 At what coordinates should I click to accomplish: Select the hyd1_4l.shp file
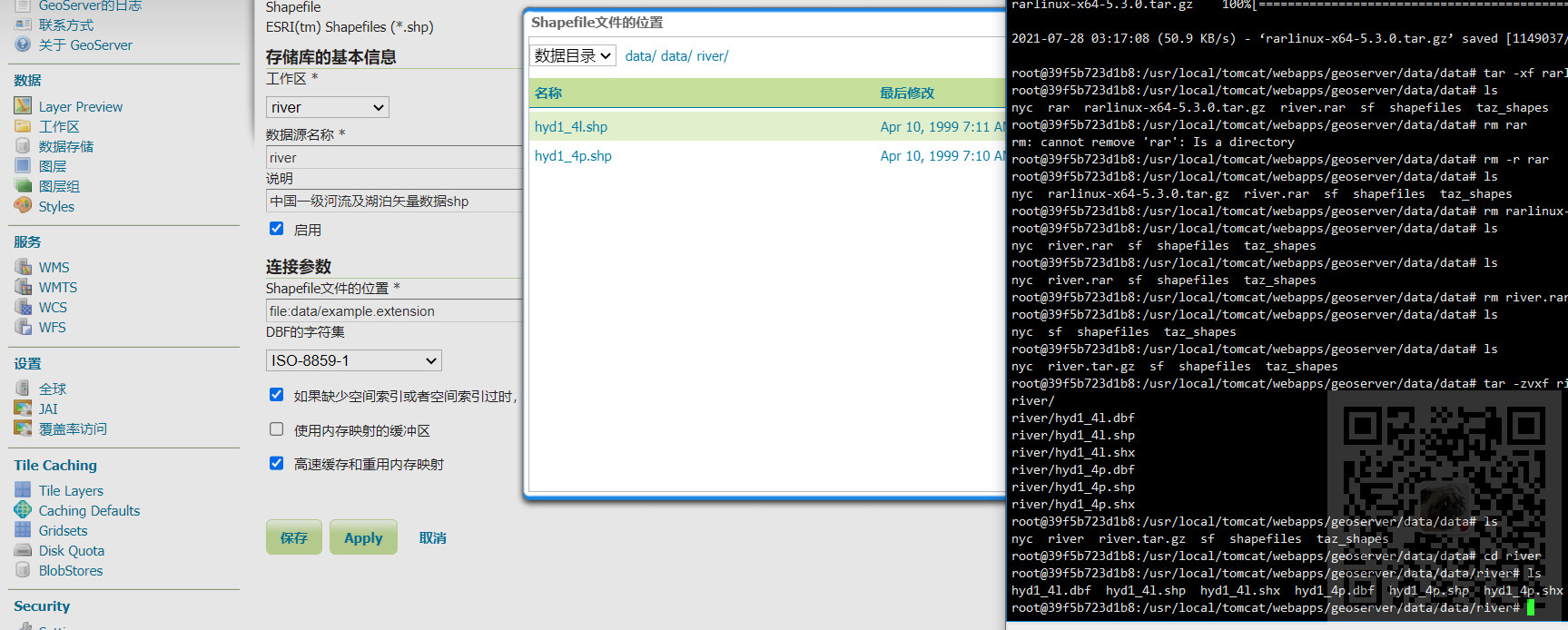click(571, 126)
